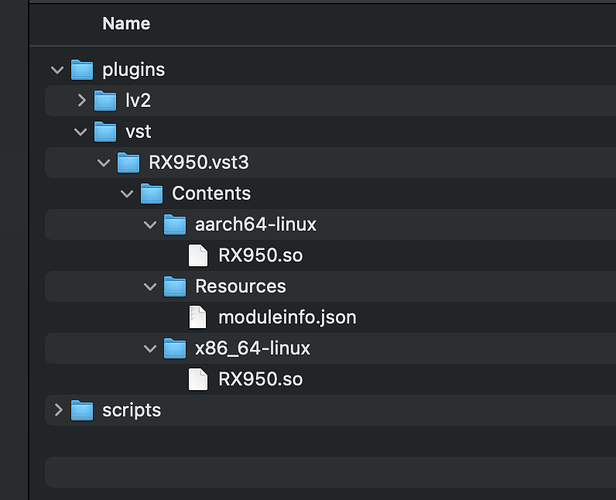The width and height of the screenshot is (616, 500).
Task: Select the vst folder name
Action: tap(139, 132)
